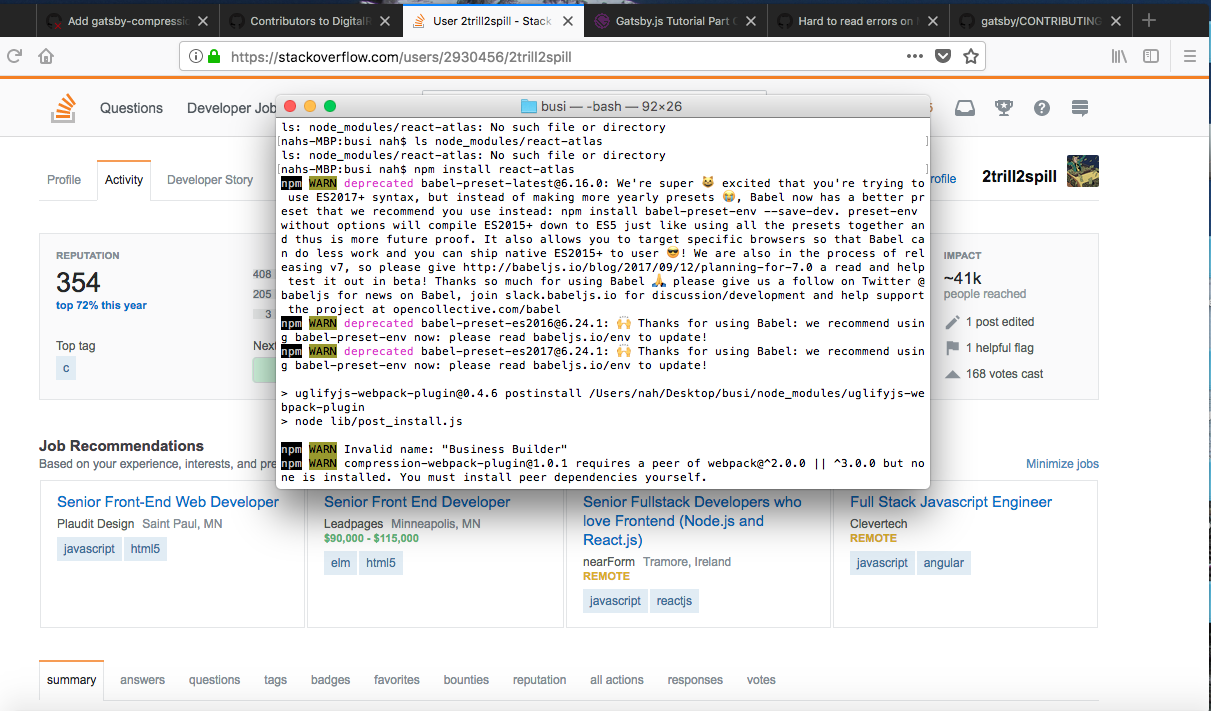Show site information icon in address bar
Viewport: 1211px width, 711px height.
point(195,57)
